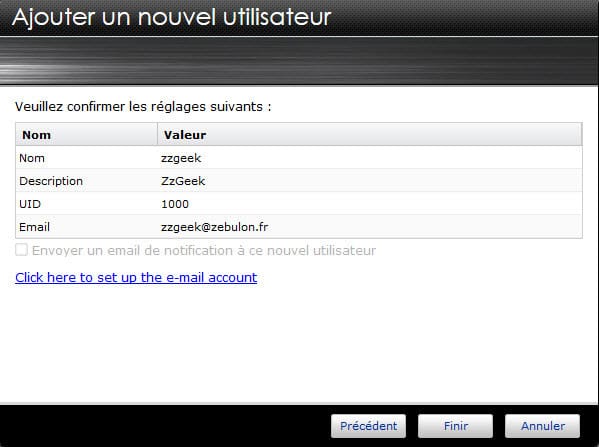Select the UID label cell

pyautogui.click(x=86, y=204)
